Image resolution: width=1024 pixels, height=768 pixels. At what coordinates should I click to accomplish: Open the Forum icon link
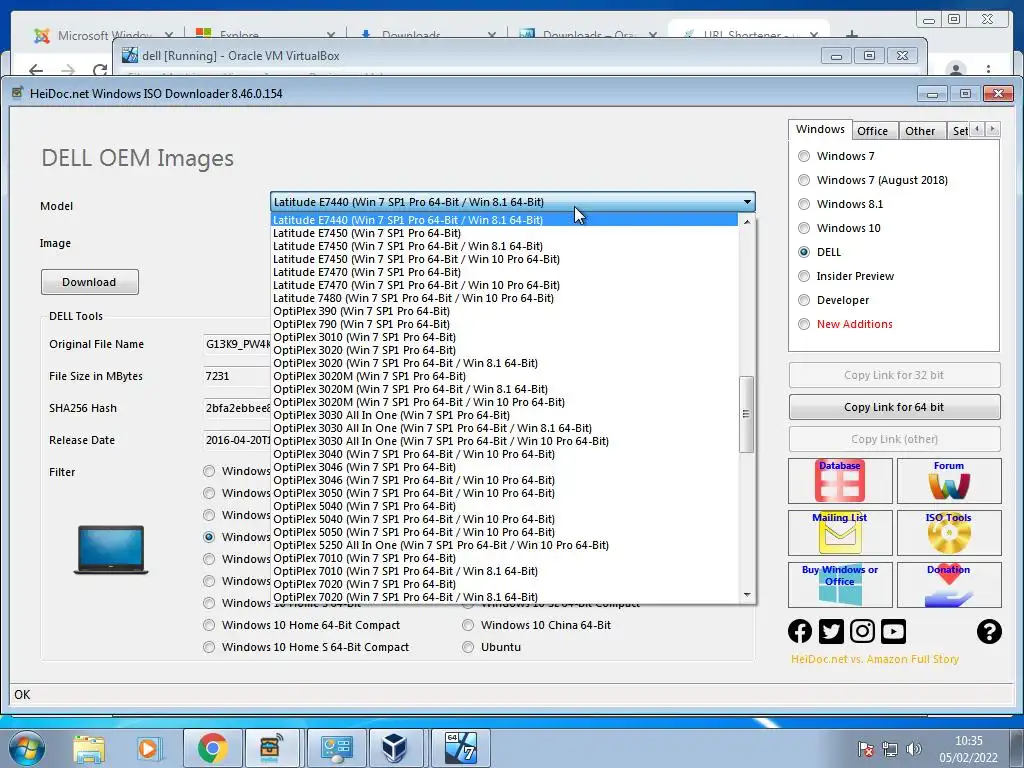click(x=949, y=481)
